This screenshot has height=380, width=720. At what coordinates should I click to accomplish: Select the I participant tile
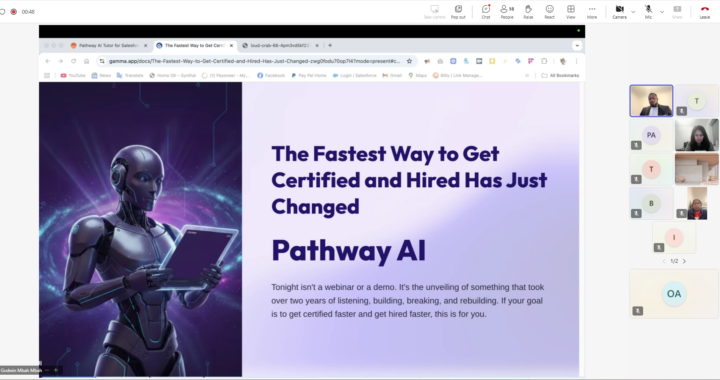tap(674, 237)
